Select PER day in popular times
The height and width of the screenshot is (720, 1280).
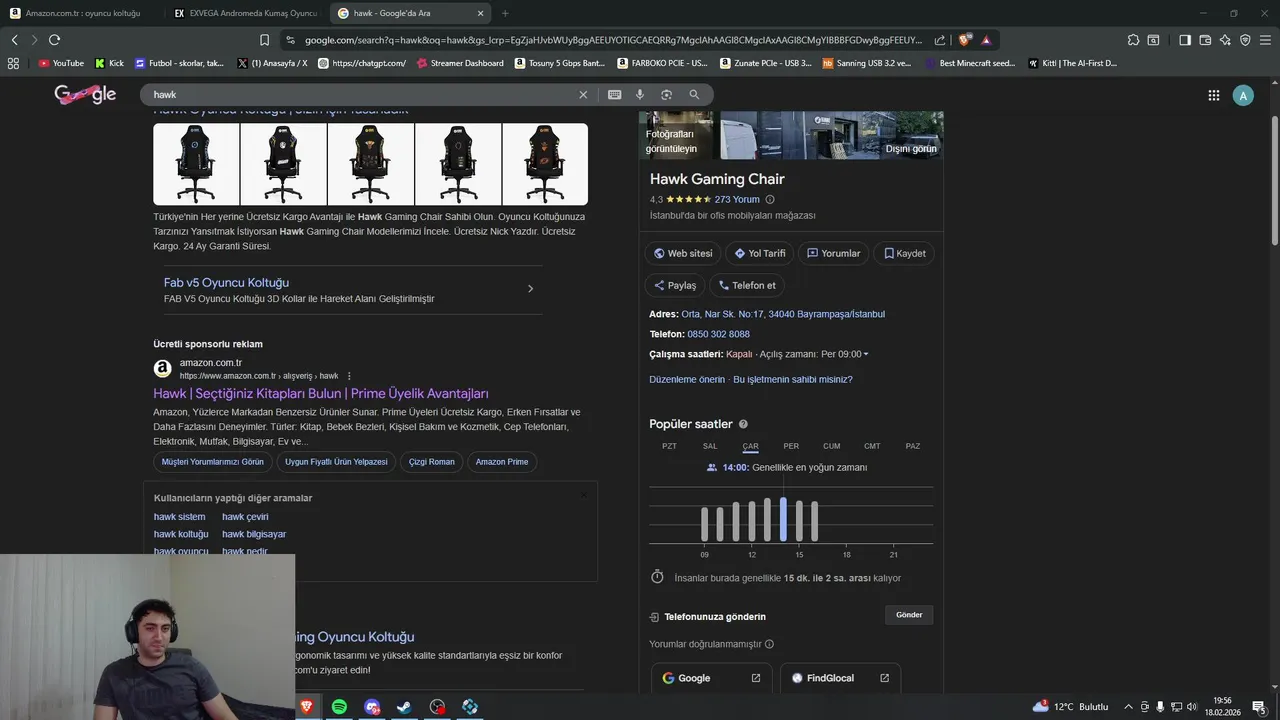791,446
